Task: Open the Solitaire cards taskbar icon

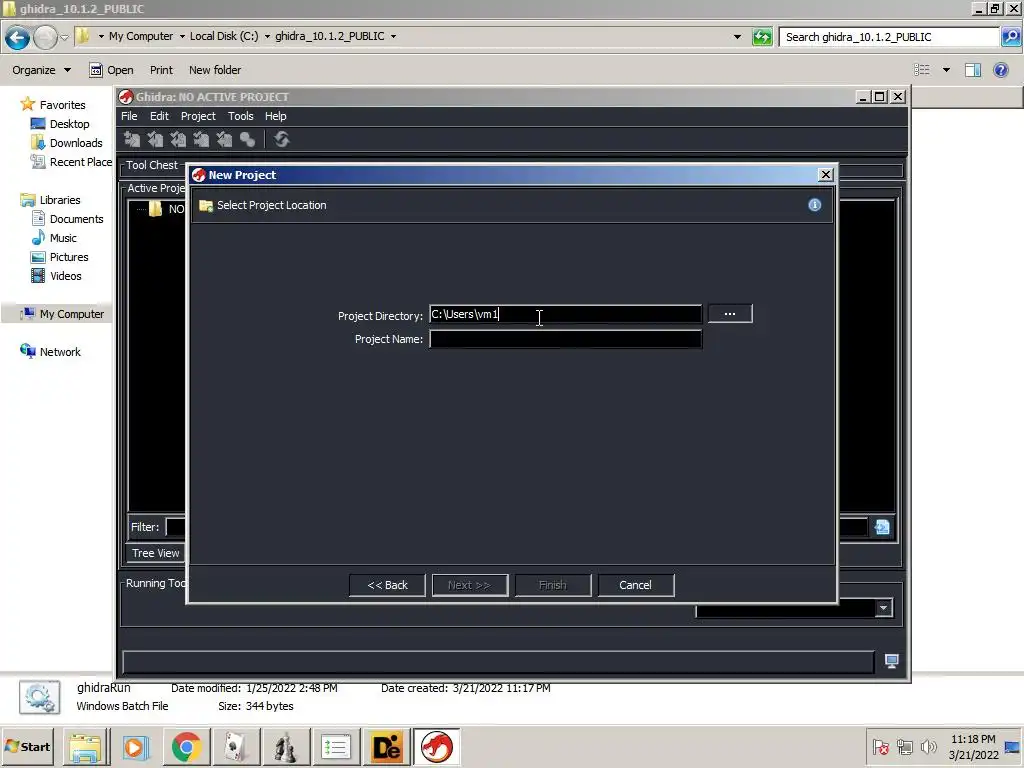Action: 234,747
